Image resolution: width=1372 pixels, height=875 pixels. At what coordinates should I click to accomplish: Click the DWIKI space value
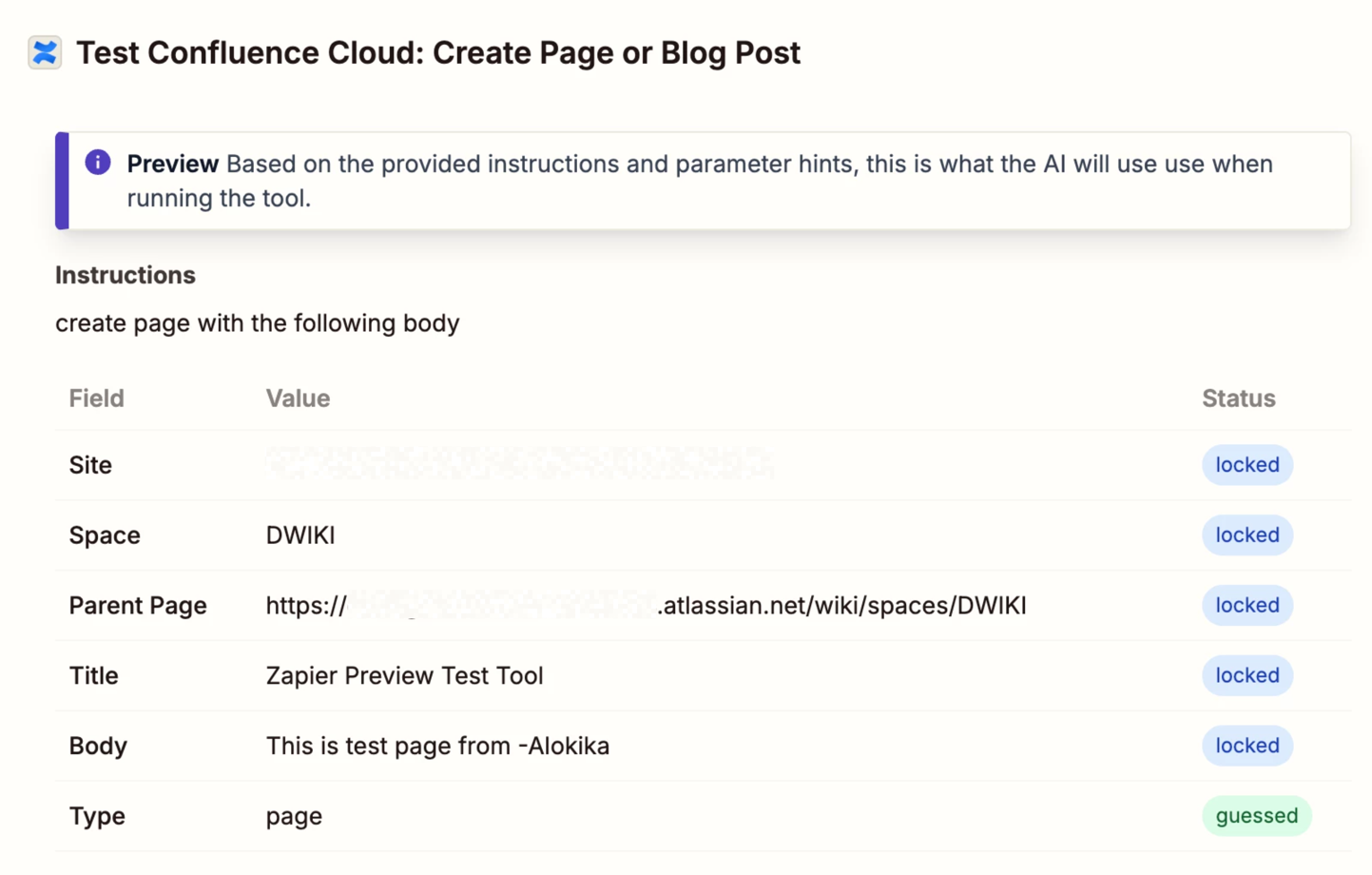tap(300, 535)
